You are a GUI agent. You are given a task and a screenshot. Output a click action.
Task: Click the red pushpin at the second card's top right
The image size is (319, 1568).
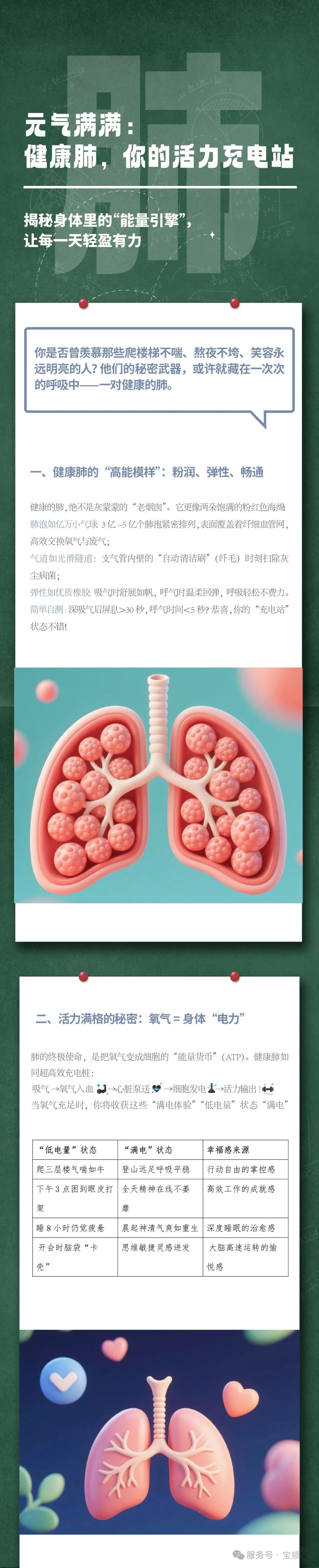coord(235,977)
